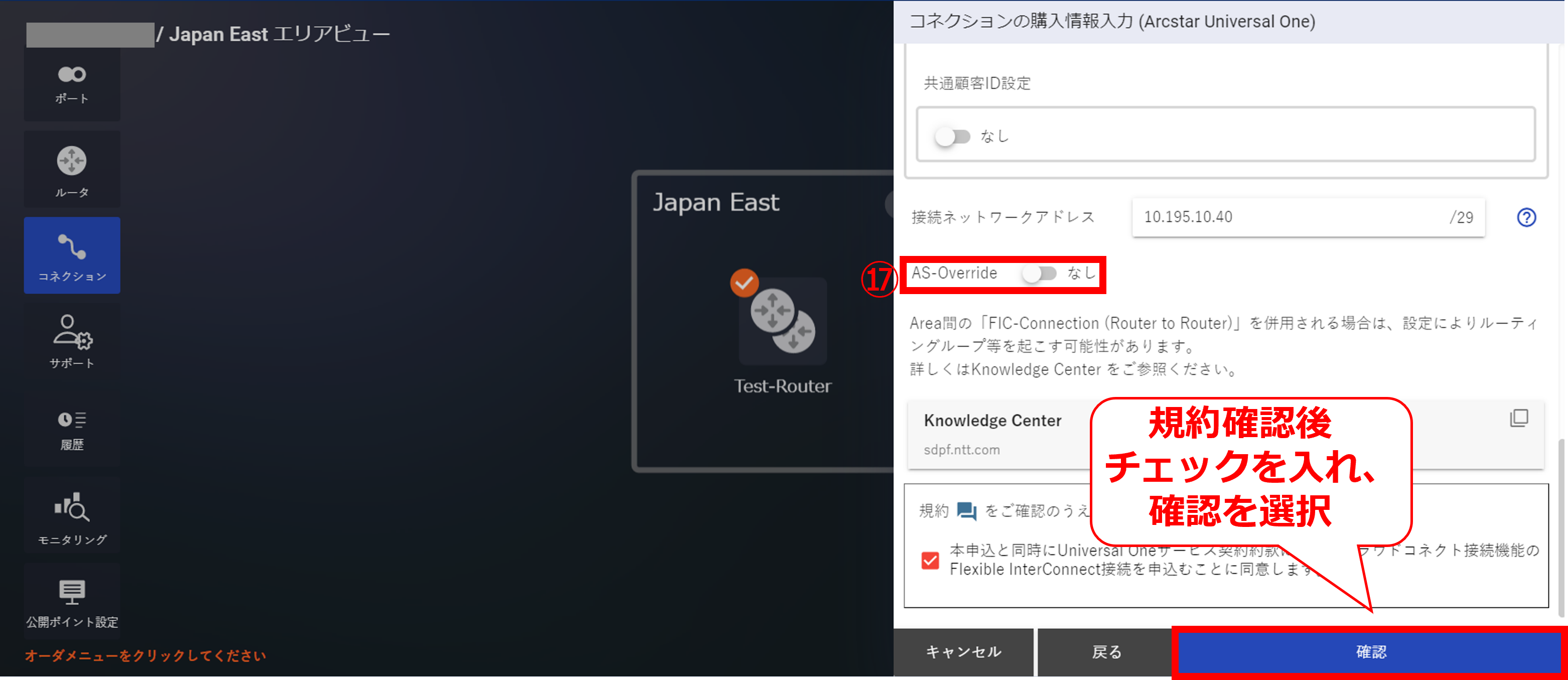This screenshot has width=1568, height=680.
Task: Toggle the AS-Override switch
Action: [1039, 274]
